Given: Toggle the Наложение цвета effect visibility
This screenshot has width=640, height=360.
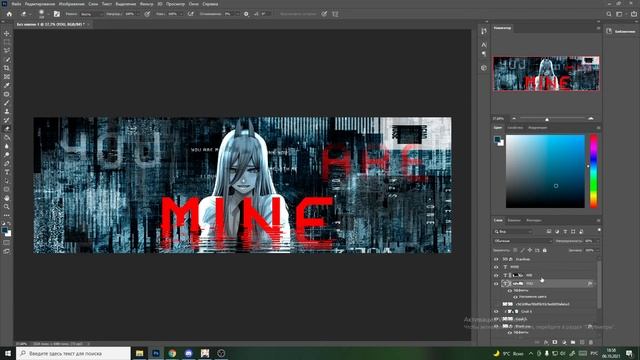Looking at the screenshot, I should [515, 297].
